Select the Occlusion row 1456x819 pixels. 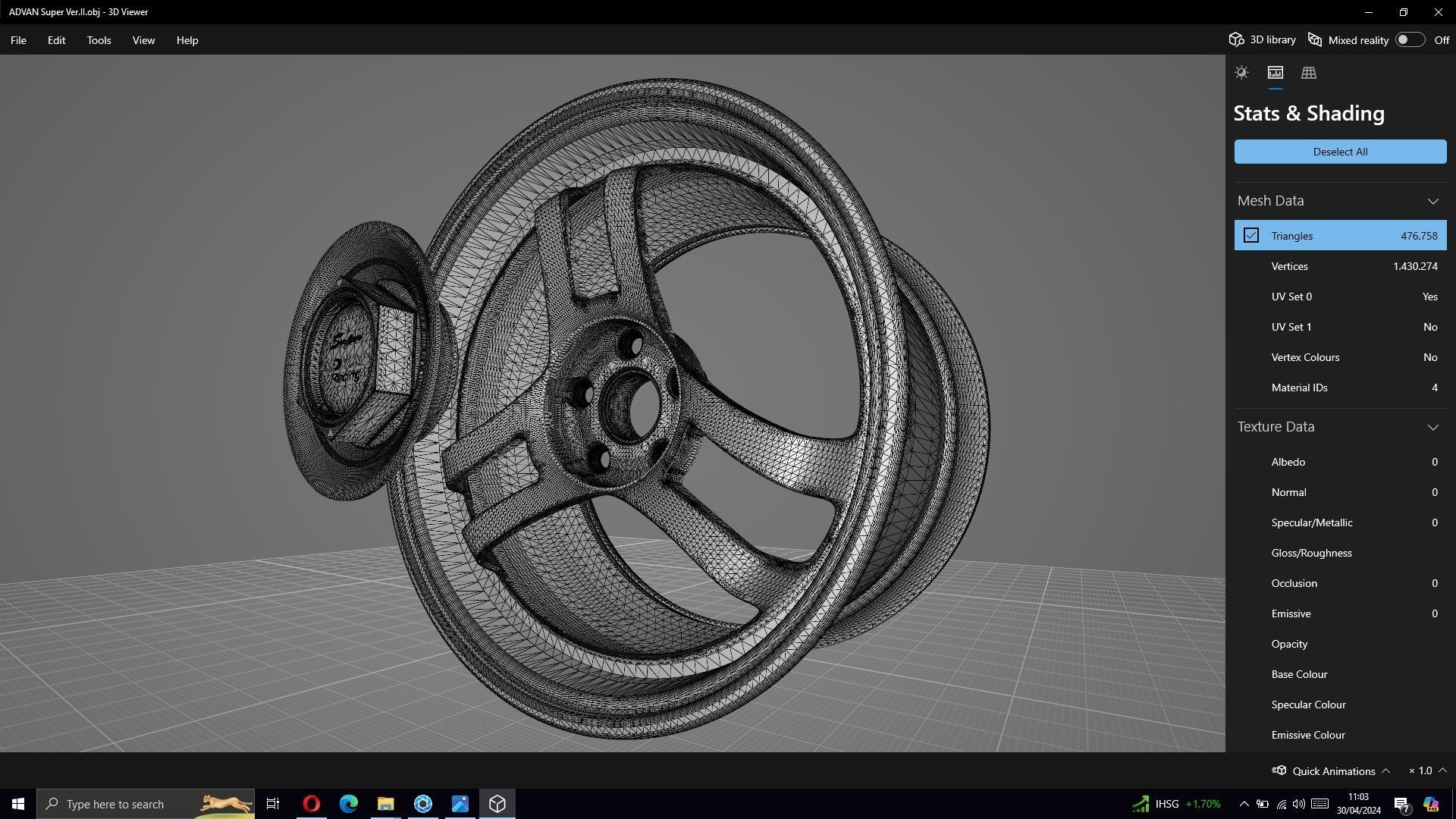[x=1340, y=583]
